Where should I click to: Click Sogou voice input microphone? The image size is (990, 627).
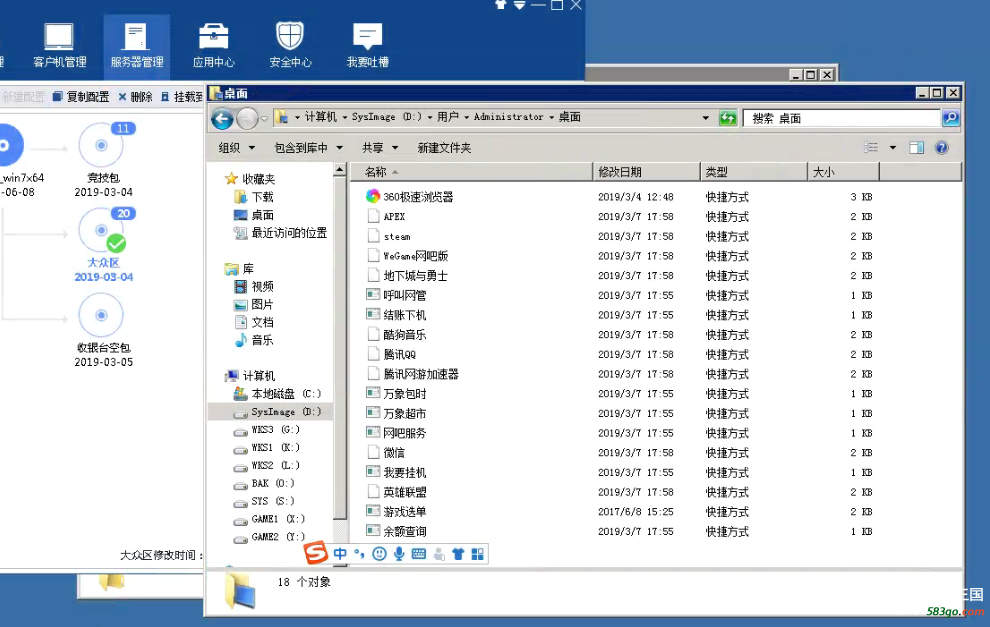(x=399, y=554)
